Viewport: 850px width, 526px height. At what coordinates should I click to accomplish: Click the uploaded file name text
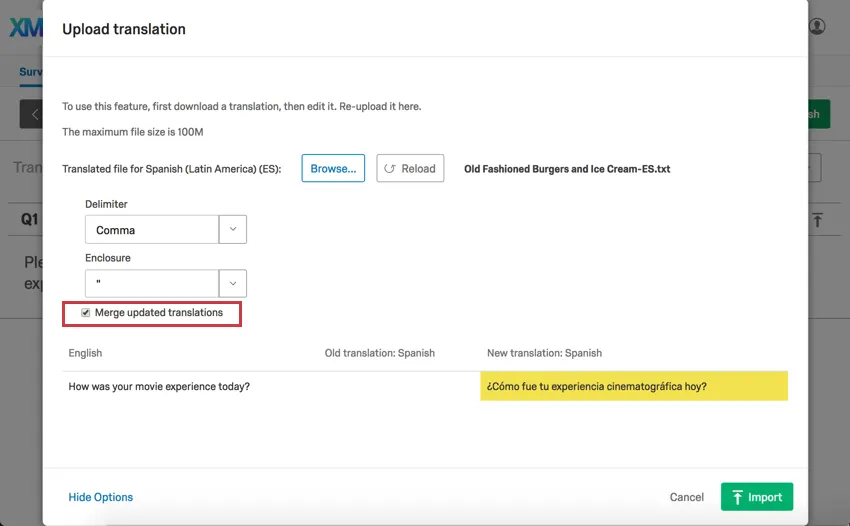tap(567, 169)
